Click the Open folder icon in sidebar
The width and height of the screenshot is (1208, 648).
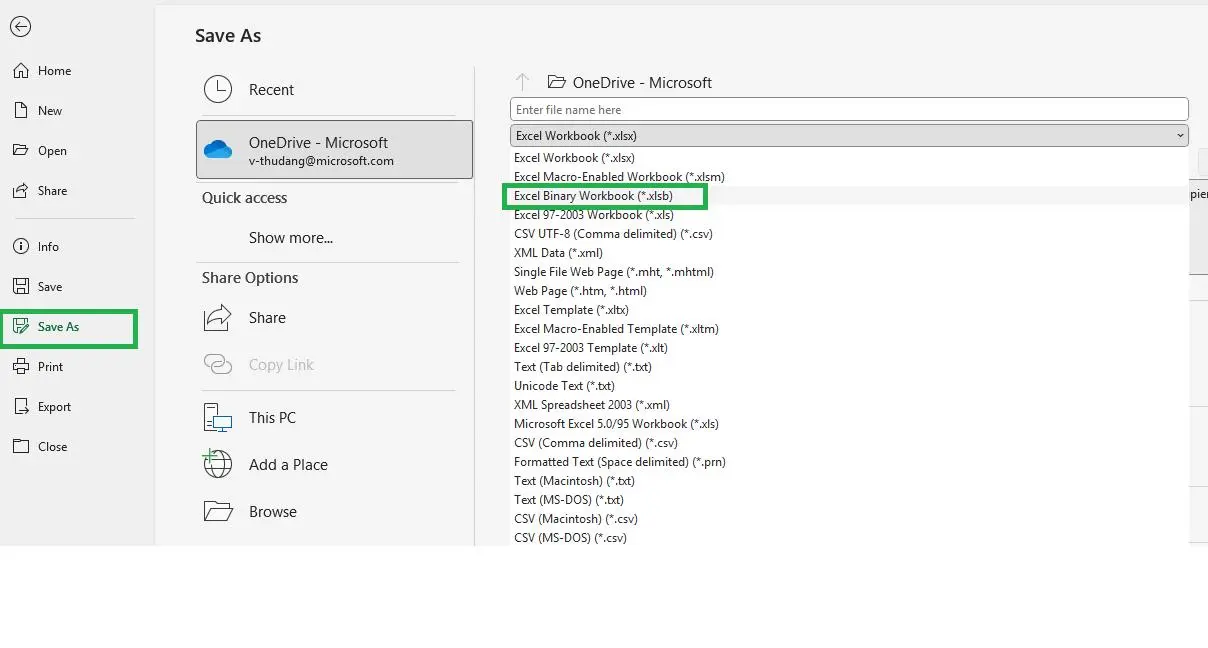pyautogui.click(x=20, y=151)
